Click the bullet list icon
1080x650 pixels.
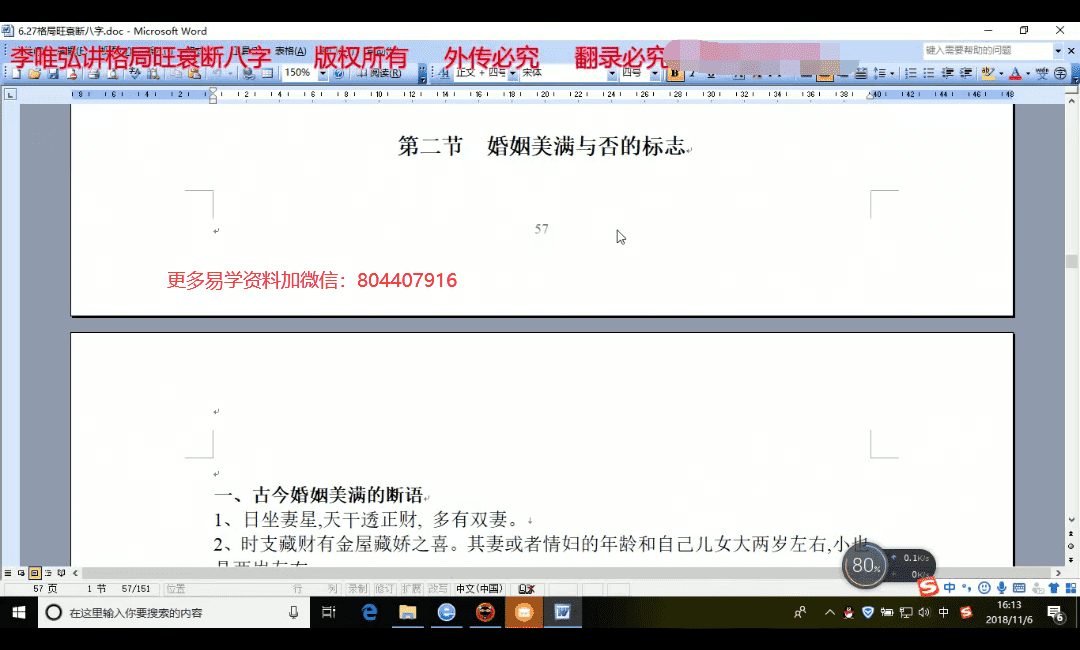tap(929, 73)
